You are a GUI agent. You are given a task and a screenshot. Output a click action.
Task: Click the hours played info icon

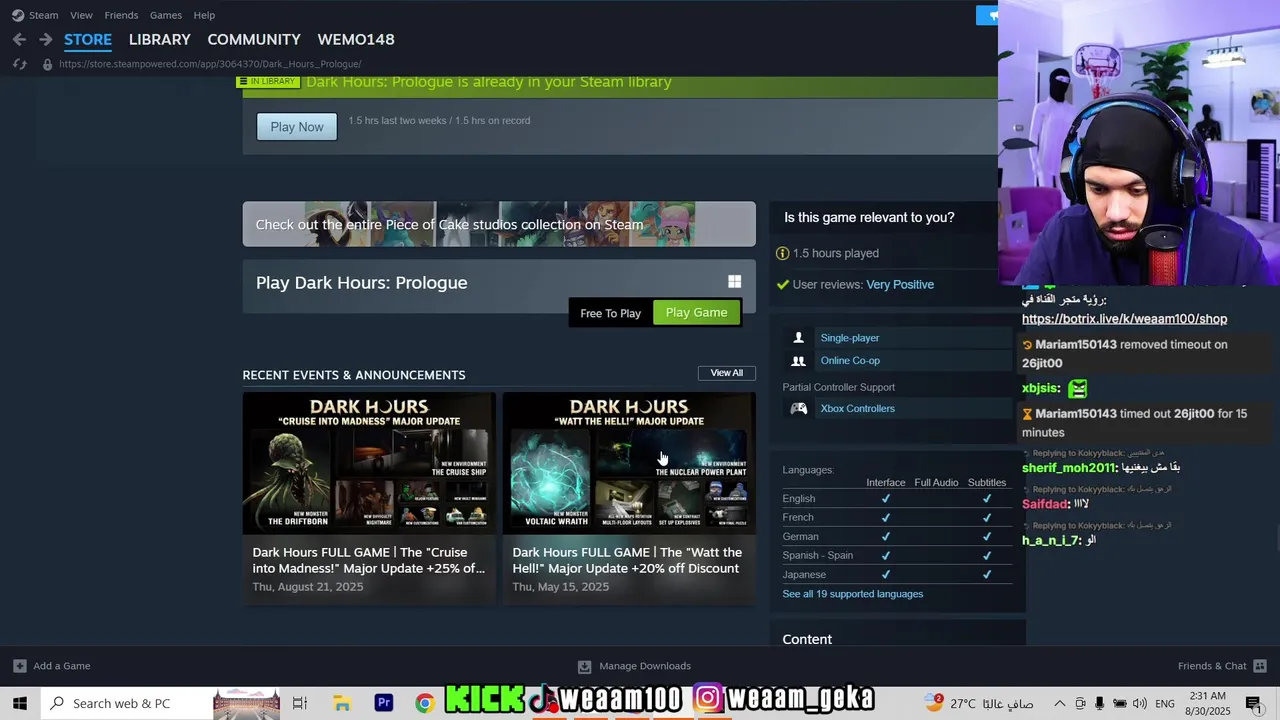click(x=783, y=254)
